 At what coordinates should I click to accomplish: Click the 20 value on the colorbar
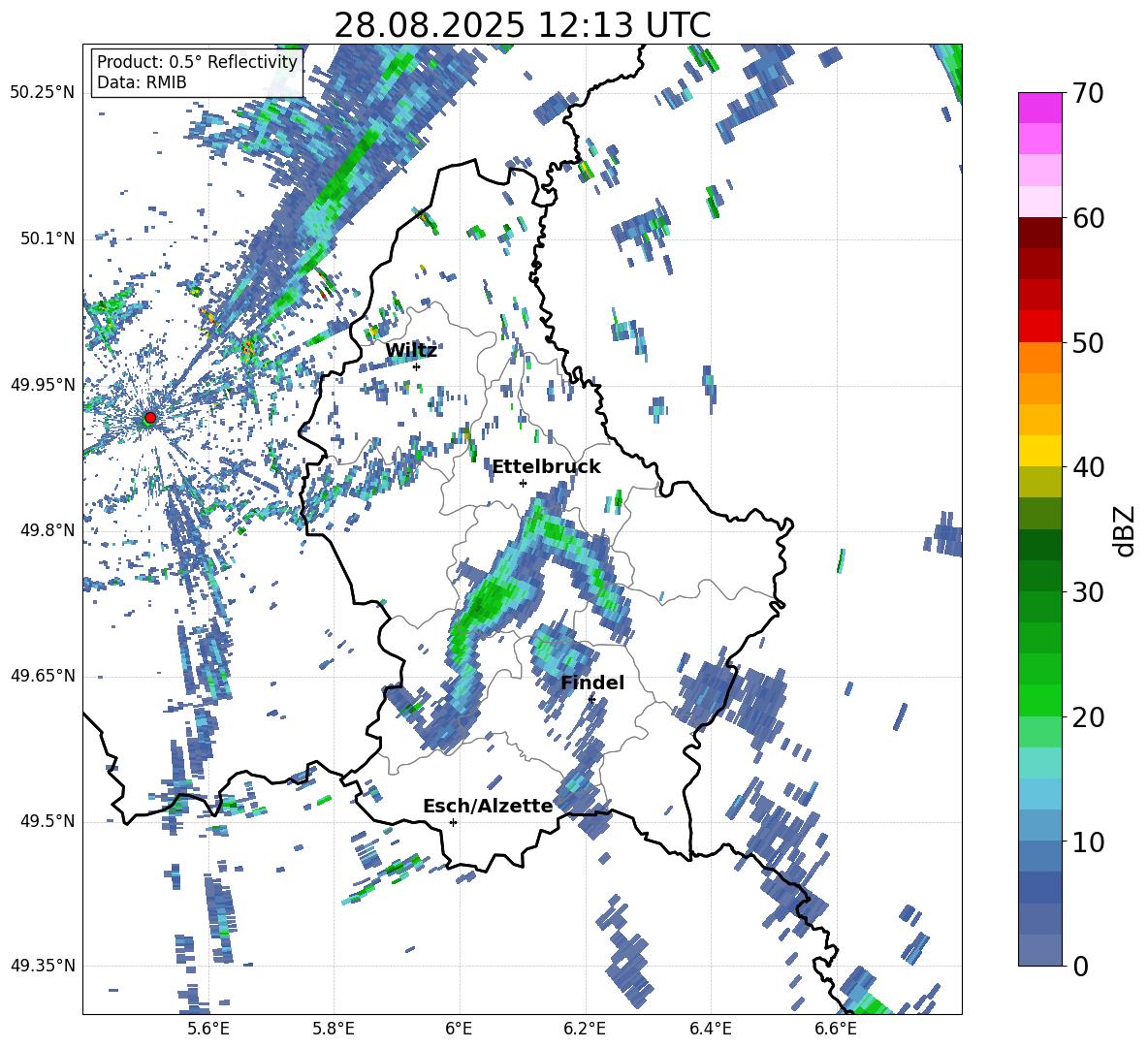click(1088, 717)
